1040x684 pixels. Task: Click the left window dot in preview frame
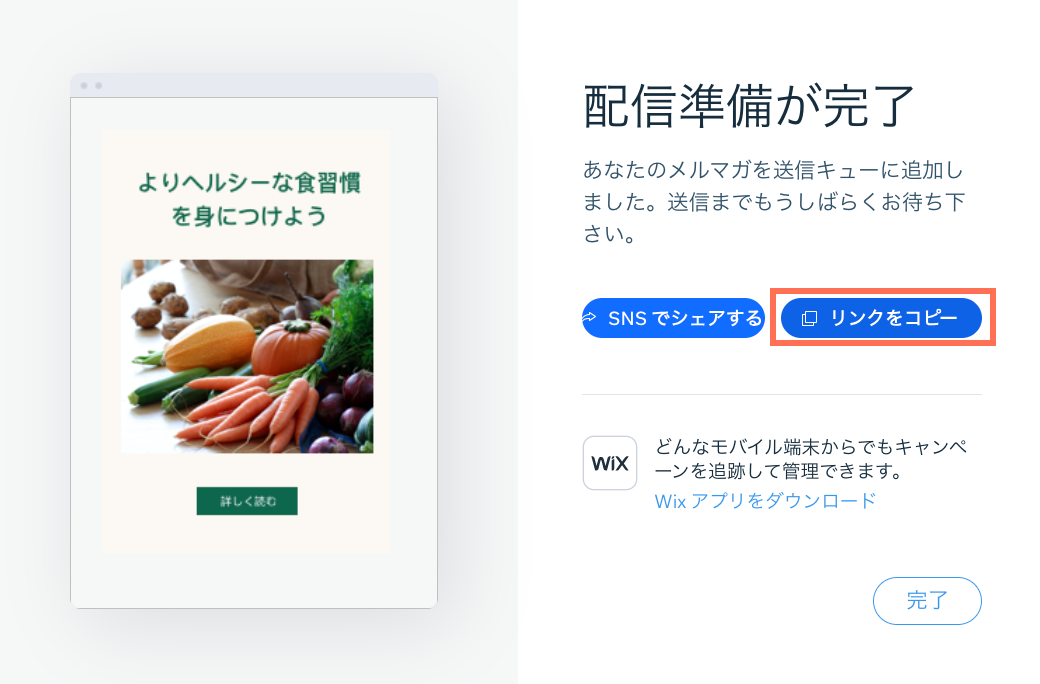tap(84, 85)
